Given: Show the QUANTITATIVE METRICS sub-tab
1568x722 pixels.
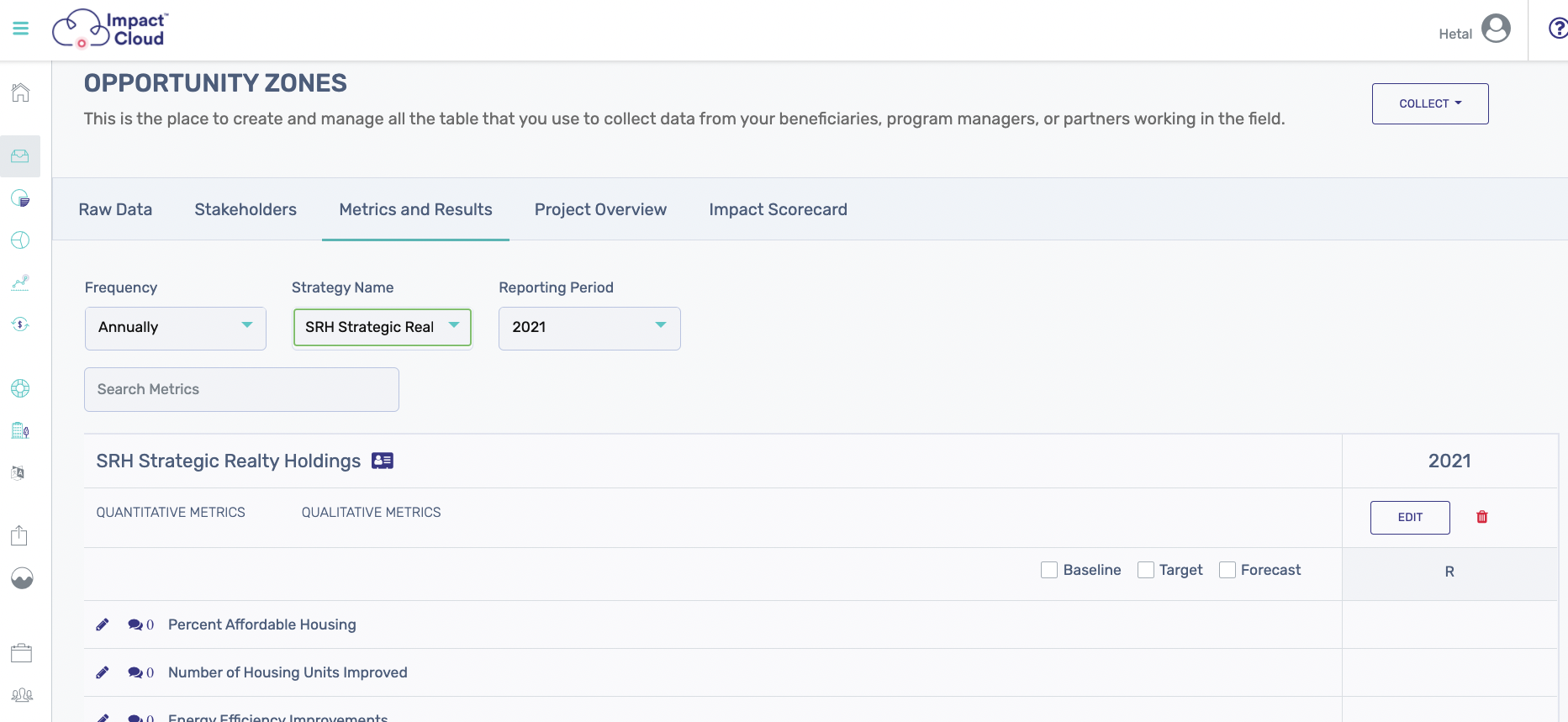Looking at the screenshot, I should click(x=171, y=512).
